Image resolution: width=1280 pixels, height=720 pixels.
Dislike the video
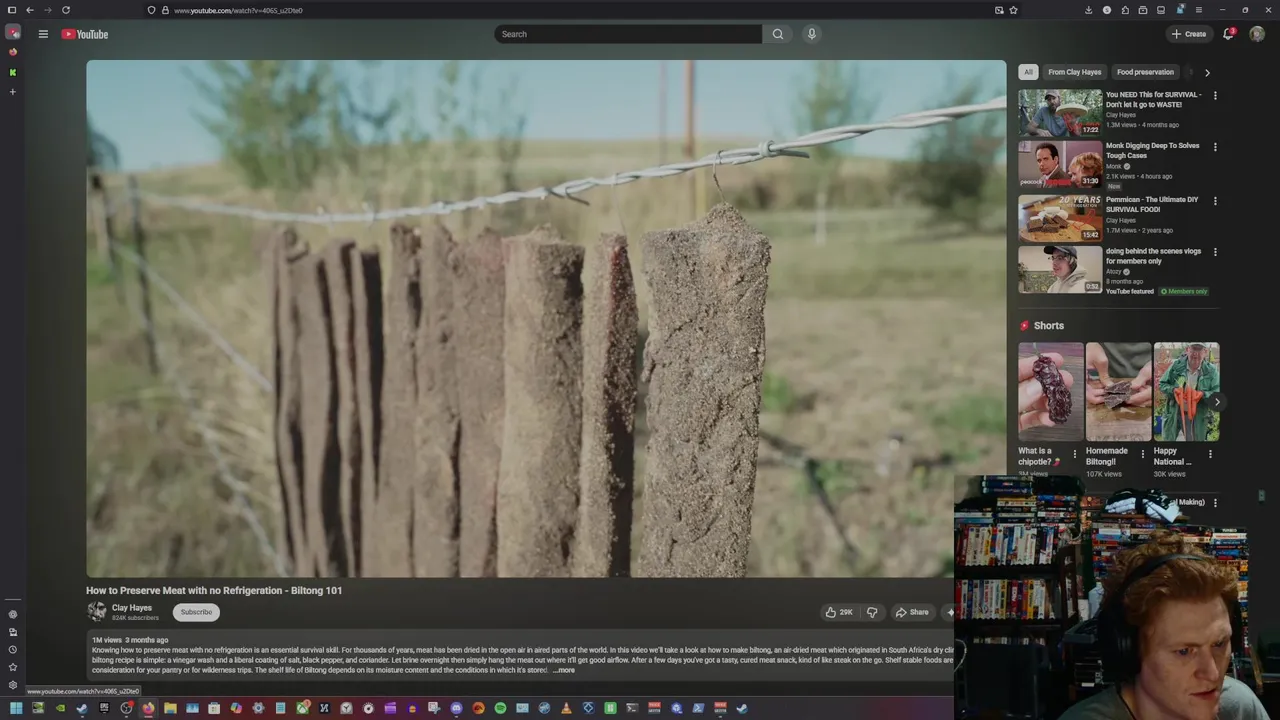pos(872,612)
